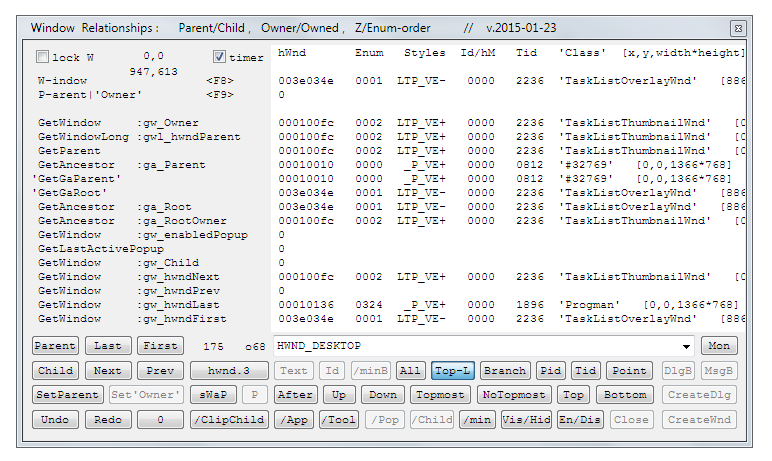The width and height of the screenshot is (772, 461).
Task: Click the sWaP button
Action: pos(213,395)
